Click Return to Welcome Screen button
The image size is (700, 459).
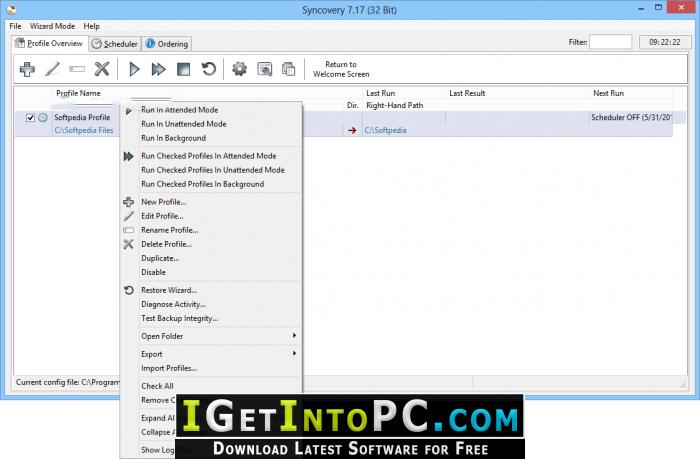[341, 69]
